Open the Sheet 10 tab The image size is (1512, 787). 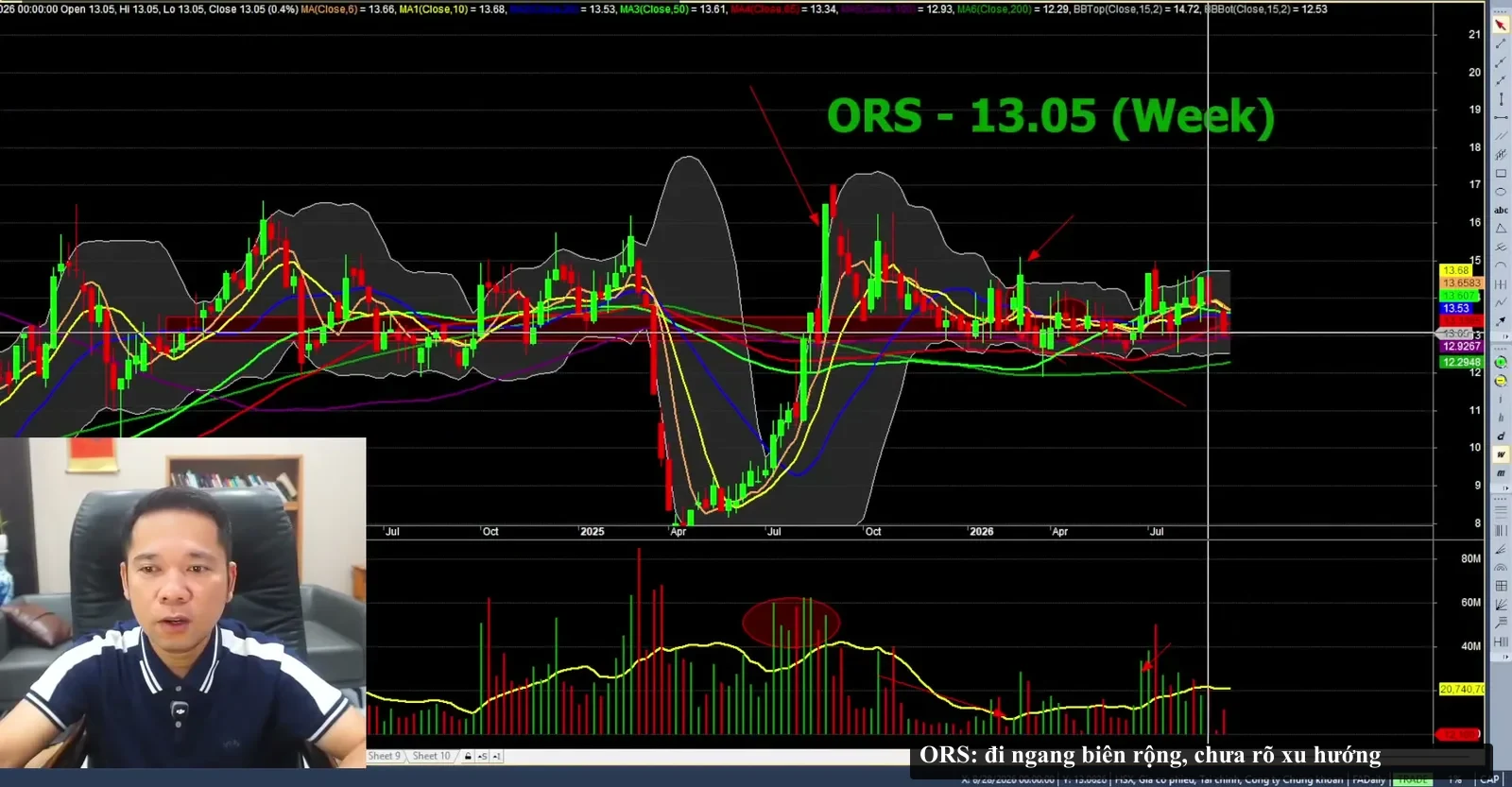click(x=431, y=756)
